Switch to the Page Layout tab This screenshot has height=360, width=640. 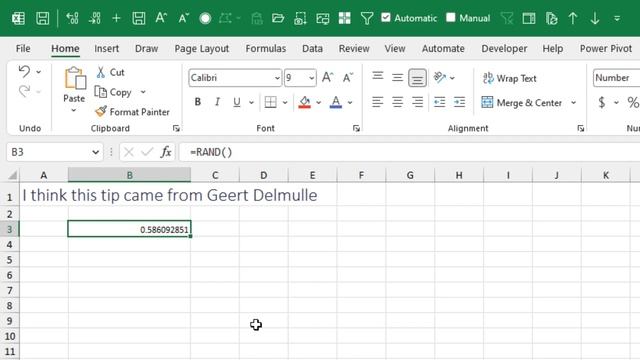202,49
